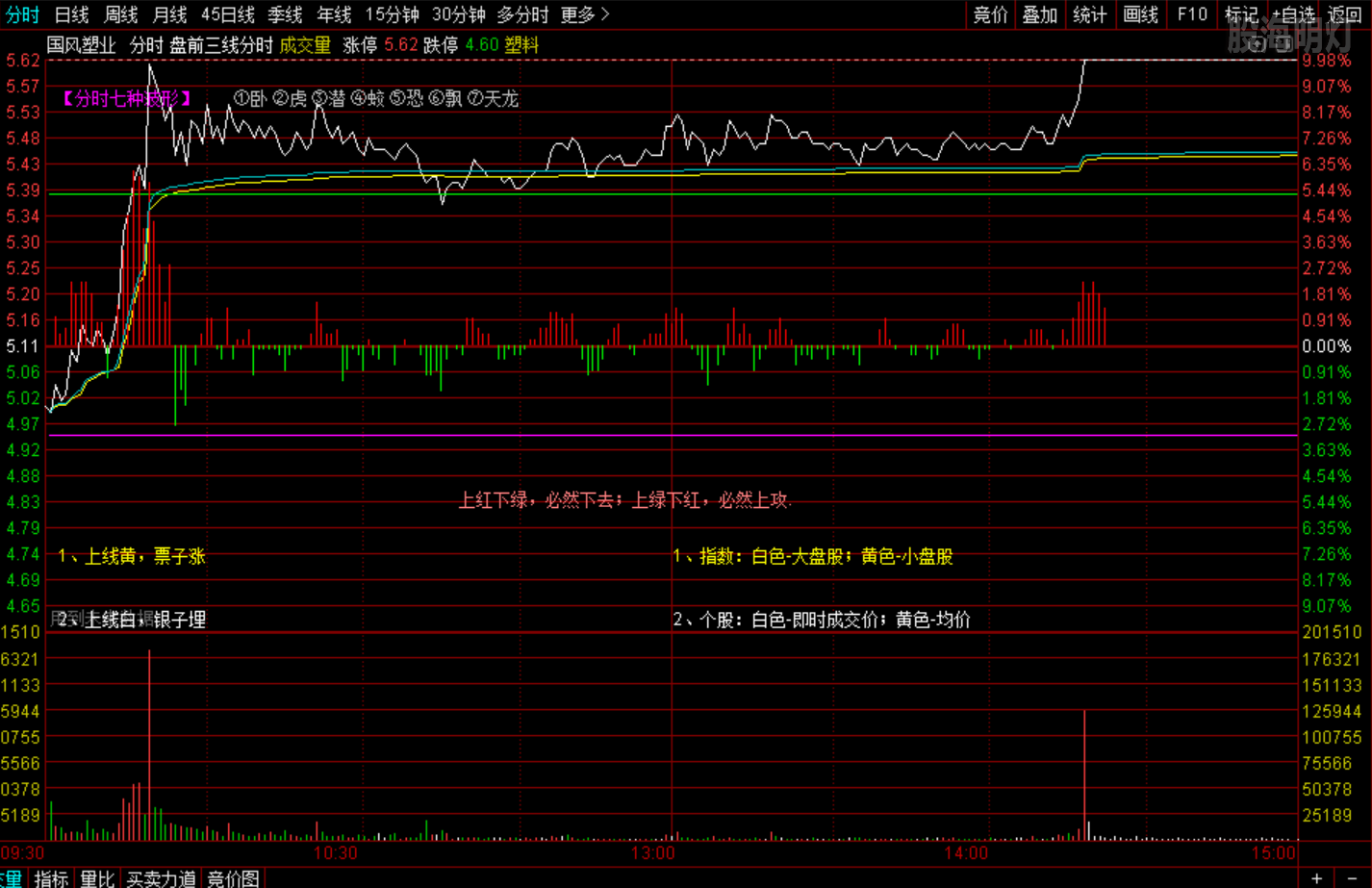The width and height of the screenshot is (1372, 888).
Task: Open the 日线 daily chart tab
Action: click(71, 14)
